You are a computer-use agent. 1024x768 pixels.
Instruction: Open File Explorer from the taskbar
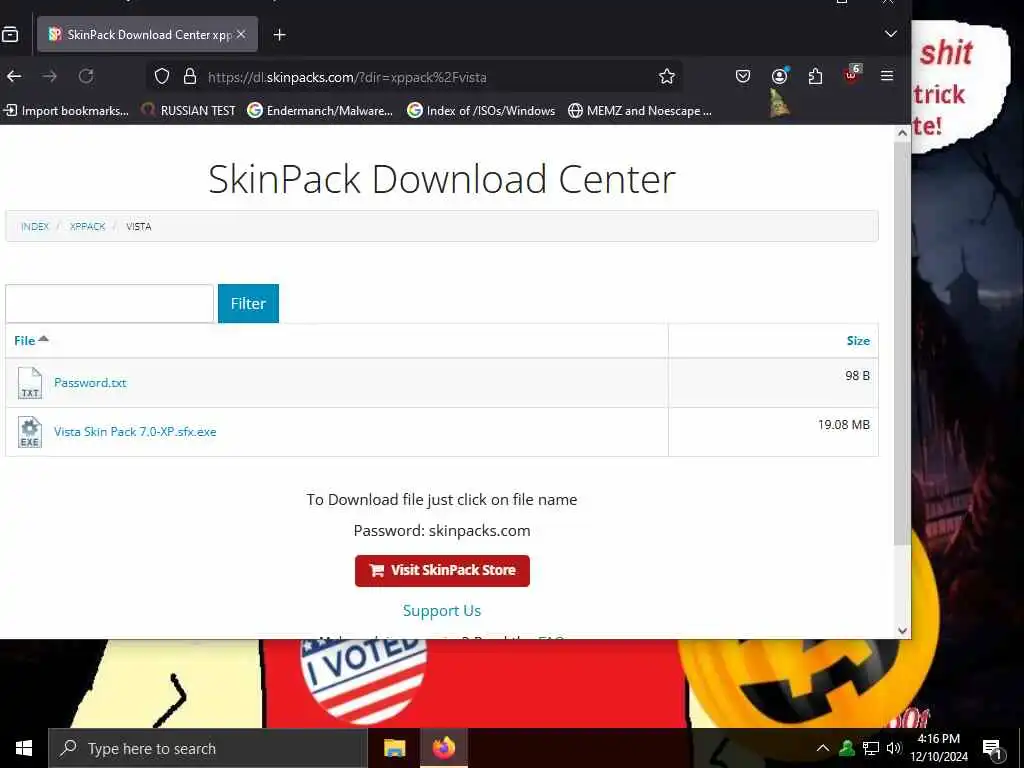pos(394,748)
